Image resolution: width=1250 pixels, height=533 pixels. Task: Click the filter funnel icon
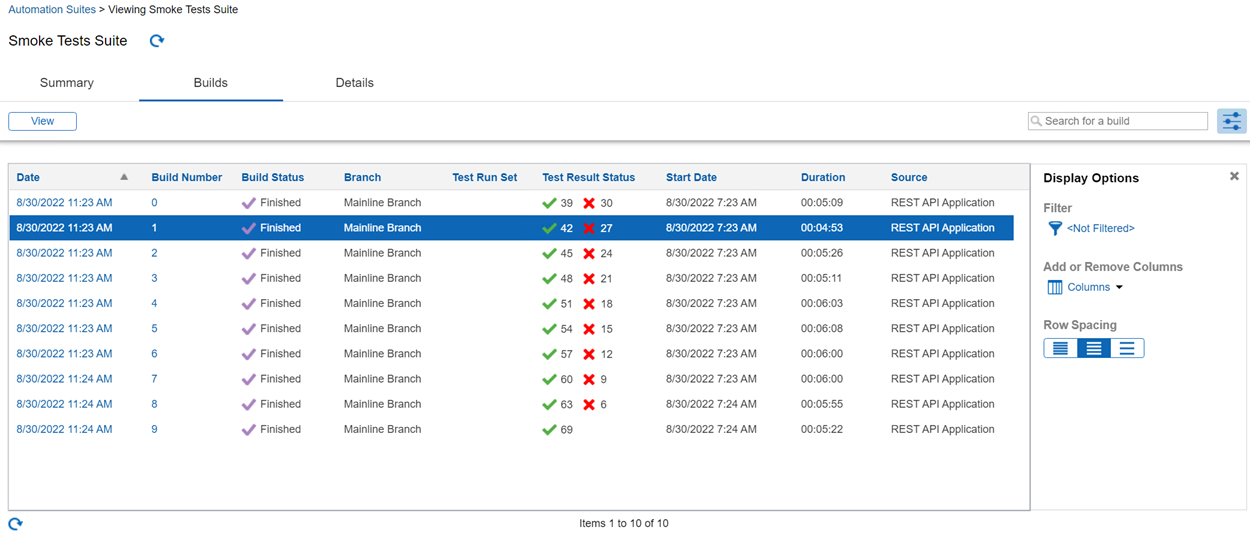[x=1054, y=229]
